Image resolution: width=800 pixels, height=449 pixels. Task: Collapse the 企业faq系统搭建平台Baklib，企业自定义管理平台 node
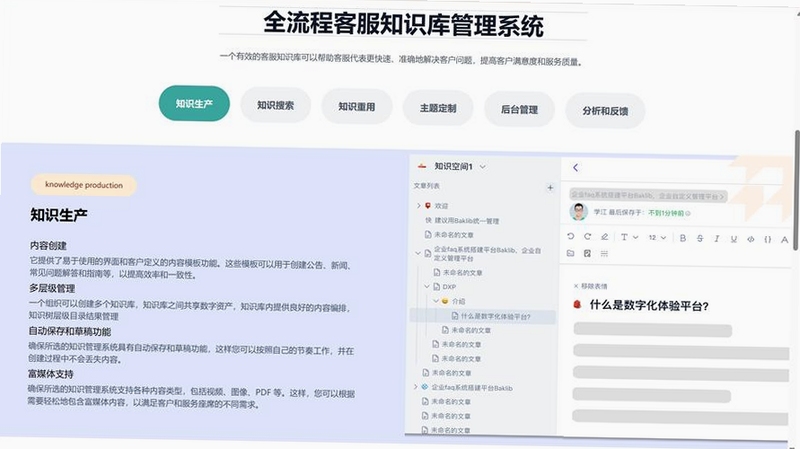click(x=418, y=253)
